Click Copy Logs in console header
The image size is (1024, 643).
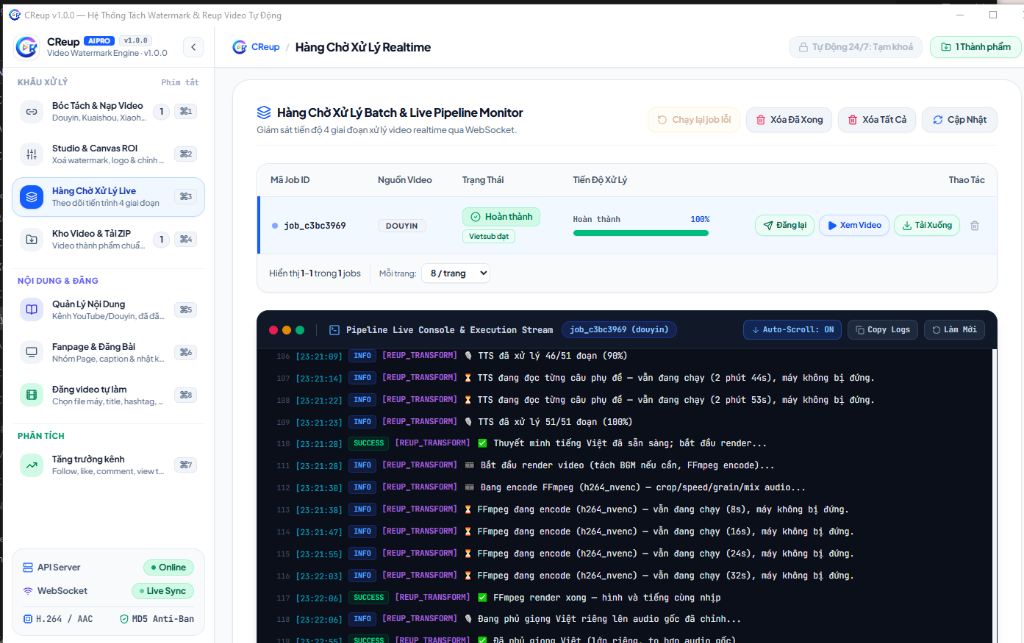pos(883,330)
